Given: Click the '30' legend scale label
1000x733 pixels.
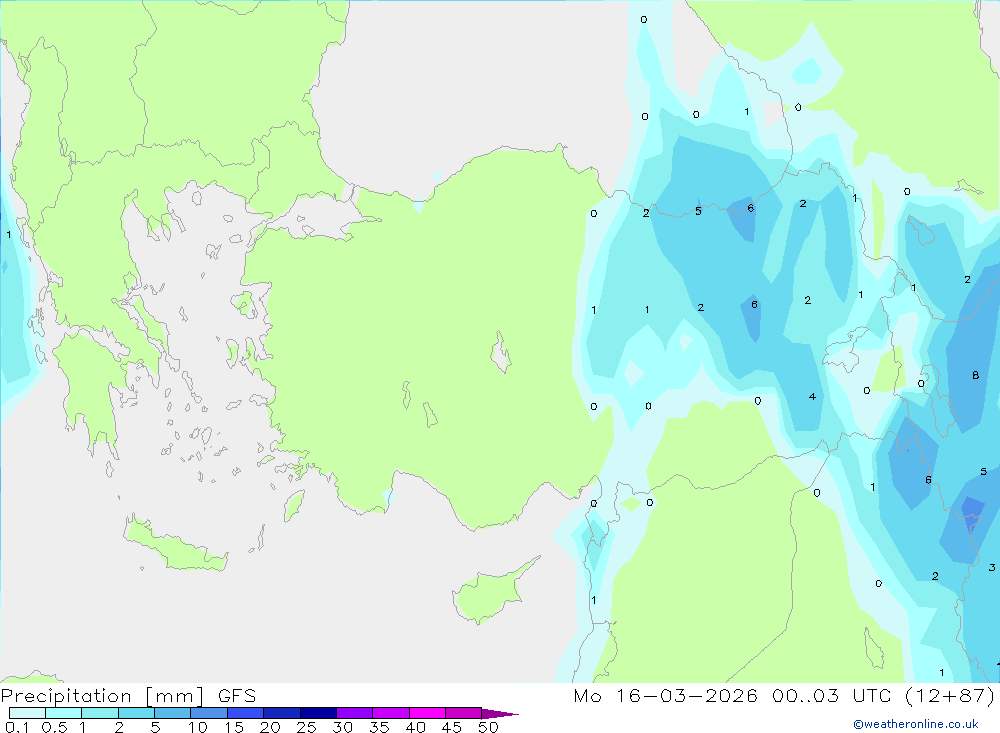Looking at the screenshot, I should [x=343, y=727].
